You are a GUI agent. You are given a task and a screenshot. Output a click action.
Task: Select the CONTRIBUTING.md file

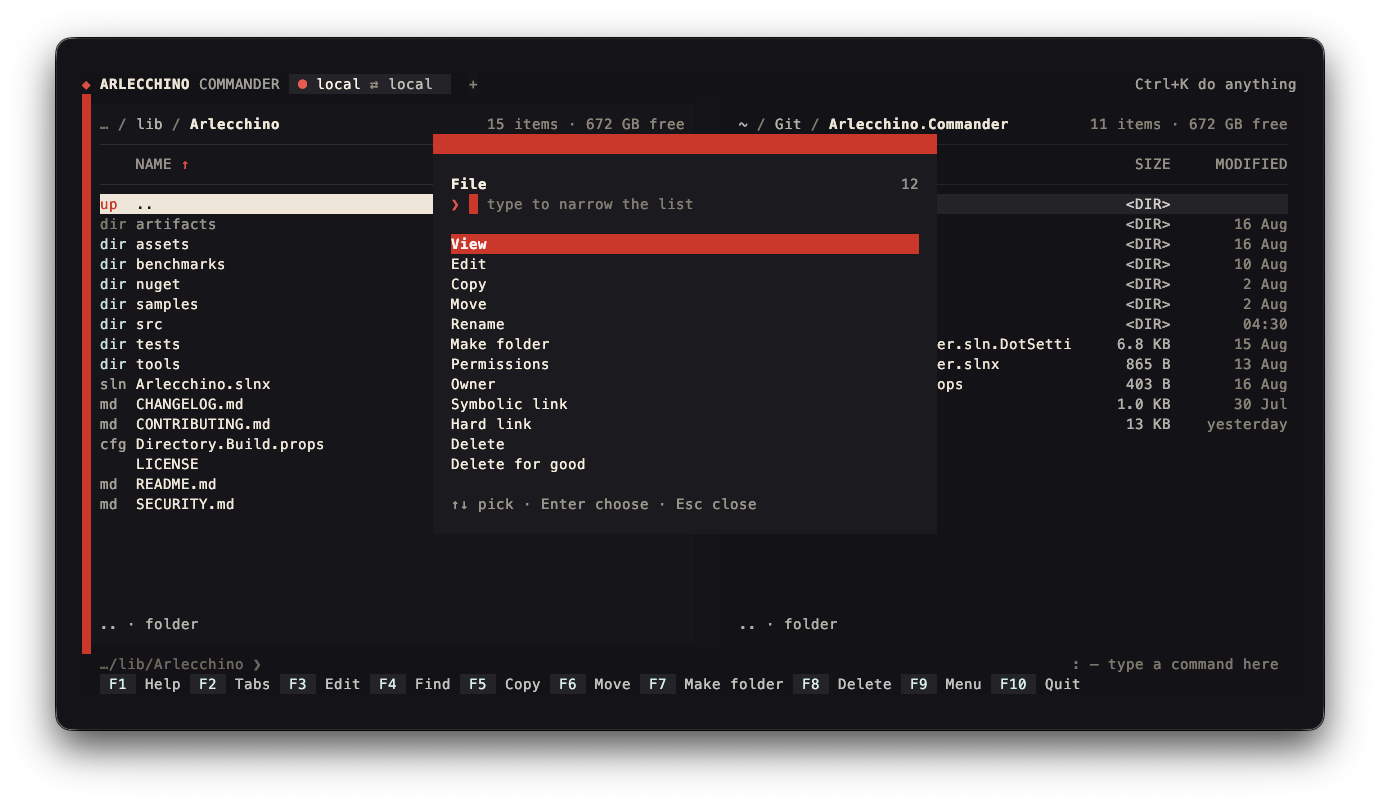(266, 424)
